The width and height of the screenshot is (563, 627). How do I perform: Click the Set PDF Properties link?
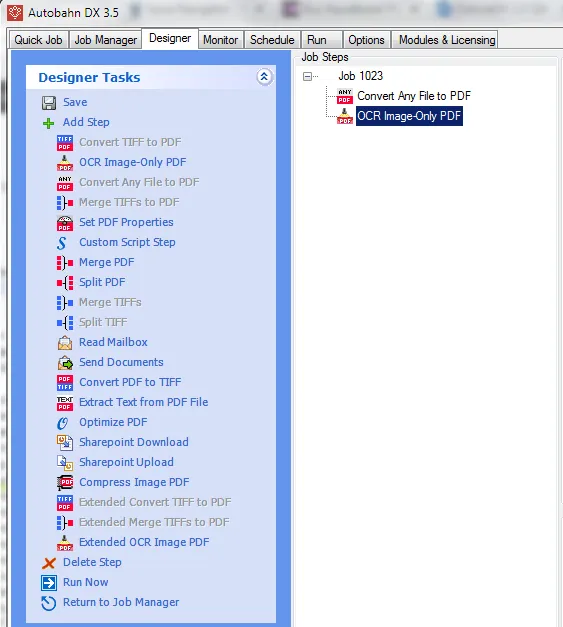coord(126,222)
